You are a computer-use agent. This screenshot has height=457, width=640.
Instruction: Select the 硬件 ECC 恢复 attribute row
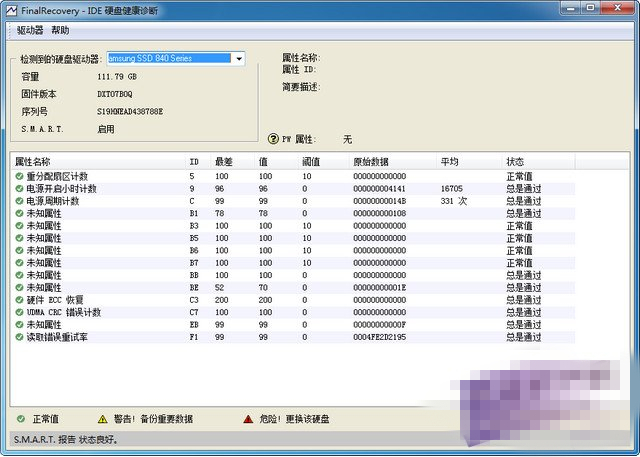tap(293, 300)
